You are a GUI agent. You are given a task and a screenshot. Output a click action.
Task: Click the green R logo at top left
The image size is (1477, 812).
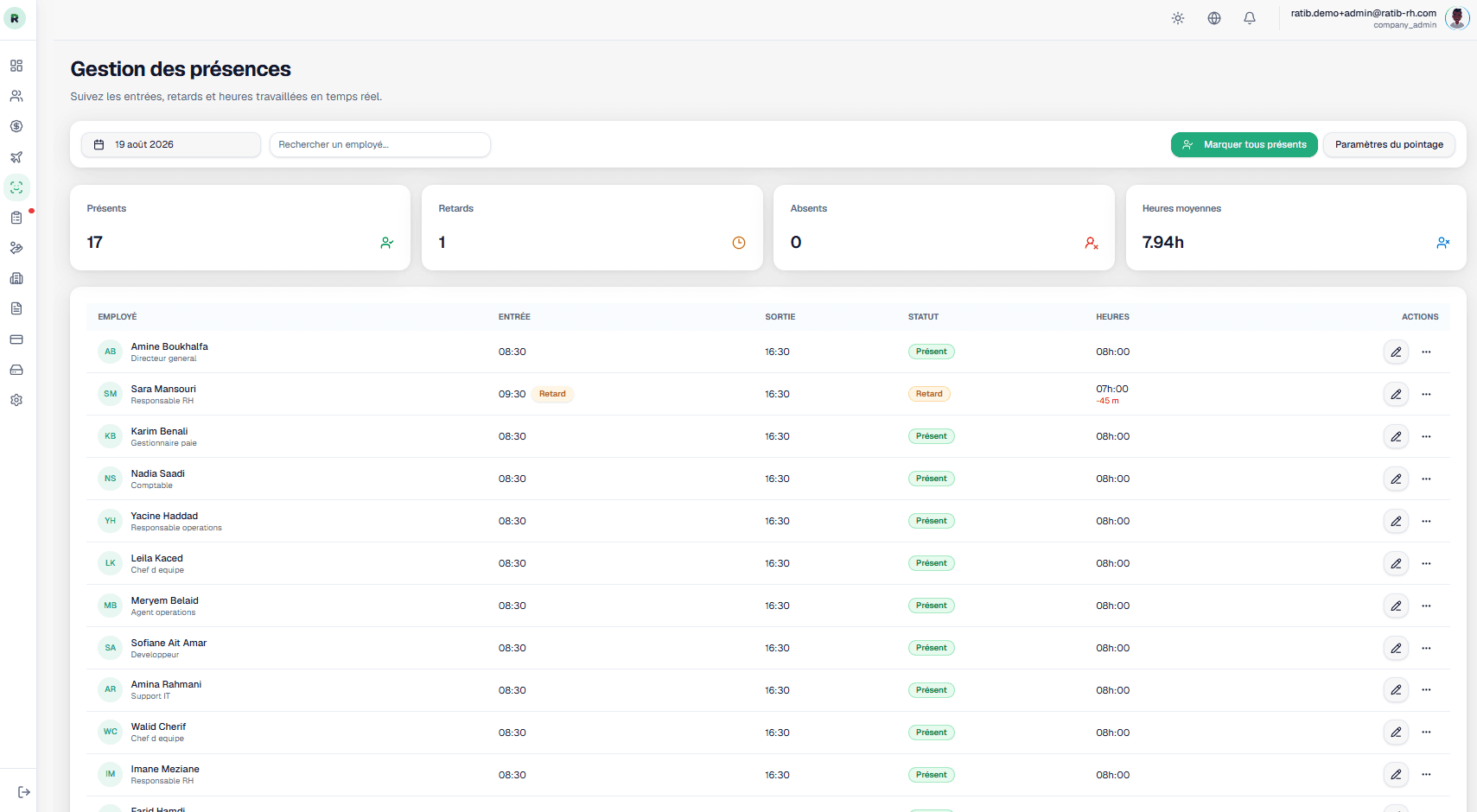15,18
